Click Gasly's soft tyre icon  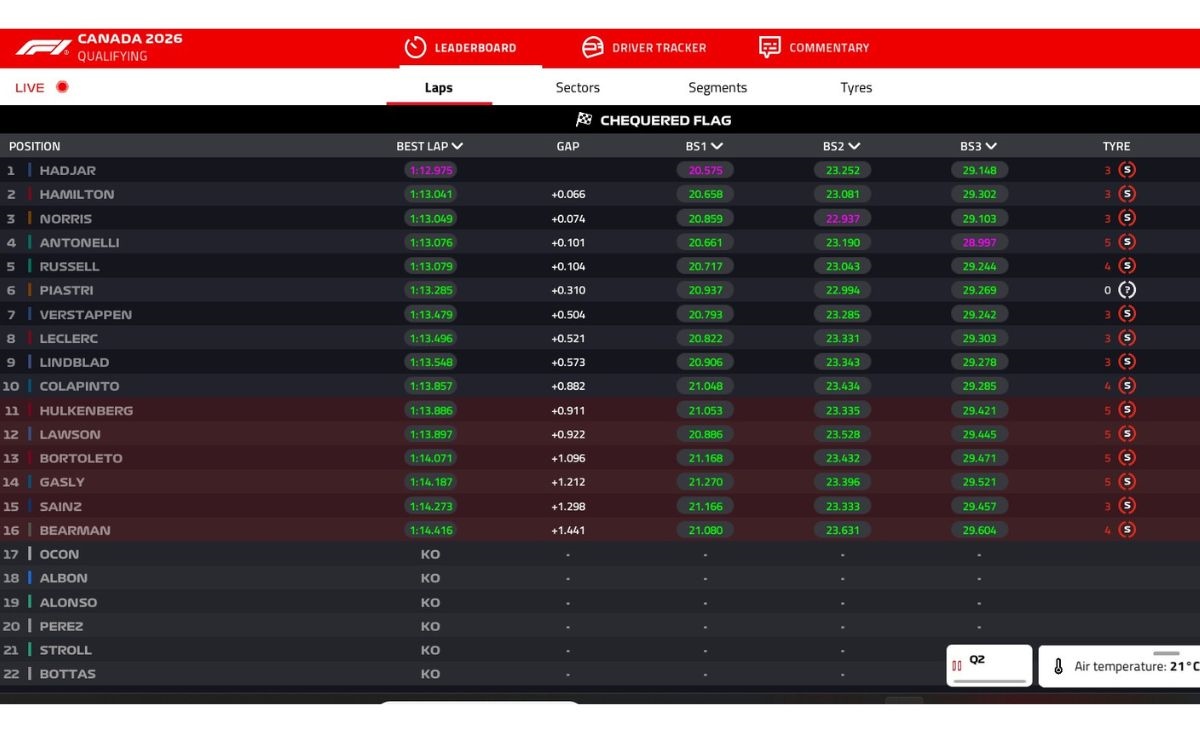[x=1127, y=482]
